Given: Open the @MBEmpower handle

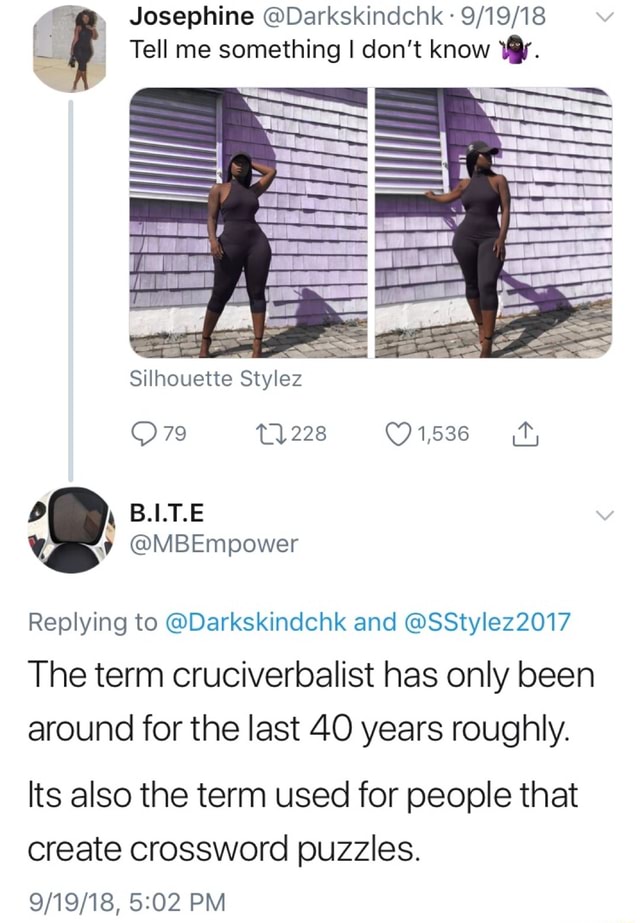Looking at the screenshot, I should click(214, 544).
